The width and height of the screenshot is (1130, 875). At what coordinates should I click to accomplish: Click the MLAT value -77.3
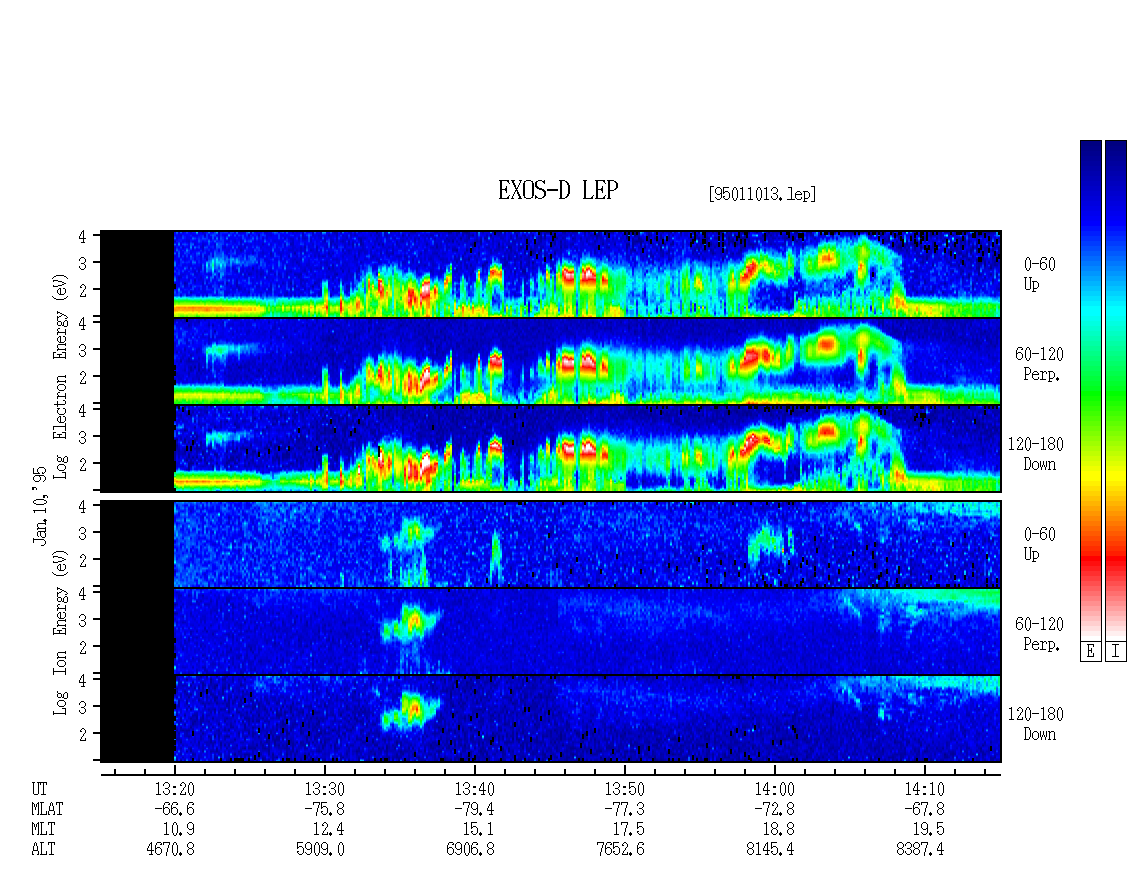click(x=624, y=809)
